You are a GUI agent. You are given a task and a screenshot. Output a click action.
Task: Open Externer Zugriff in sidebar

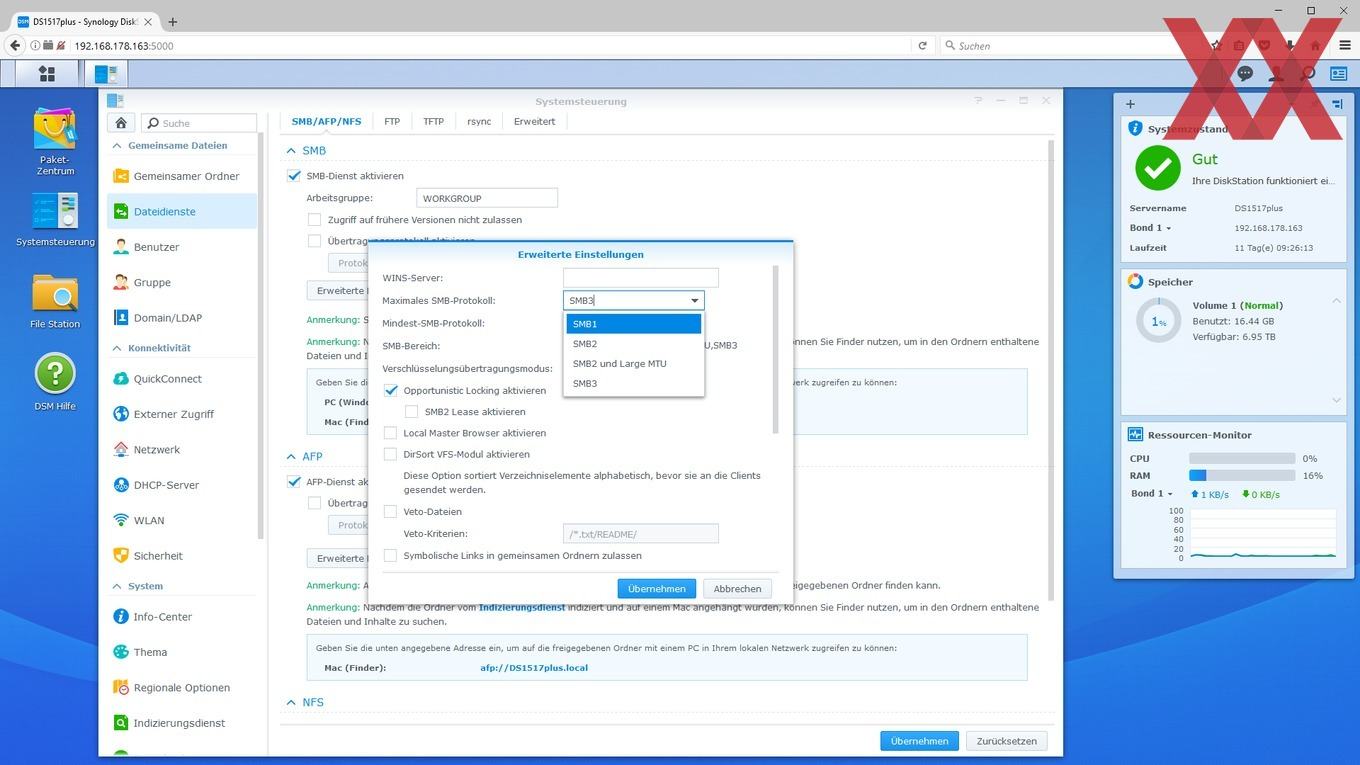(182, 414)
